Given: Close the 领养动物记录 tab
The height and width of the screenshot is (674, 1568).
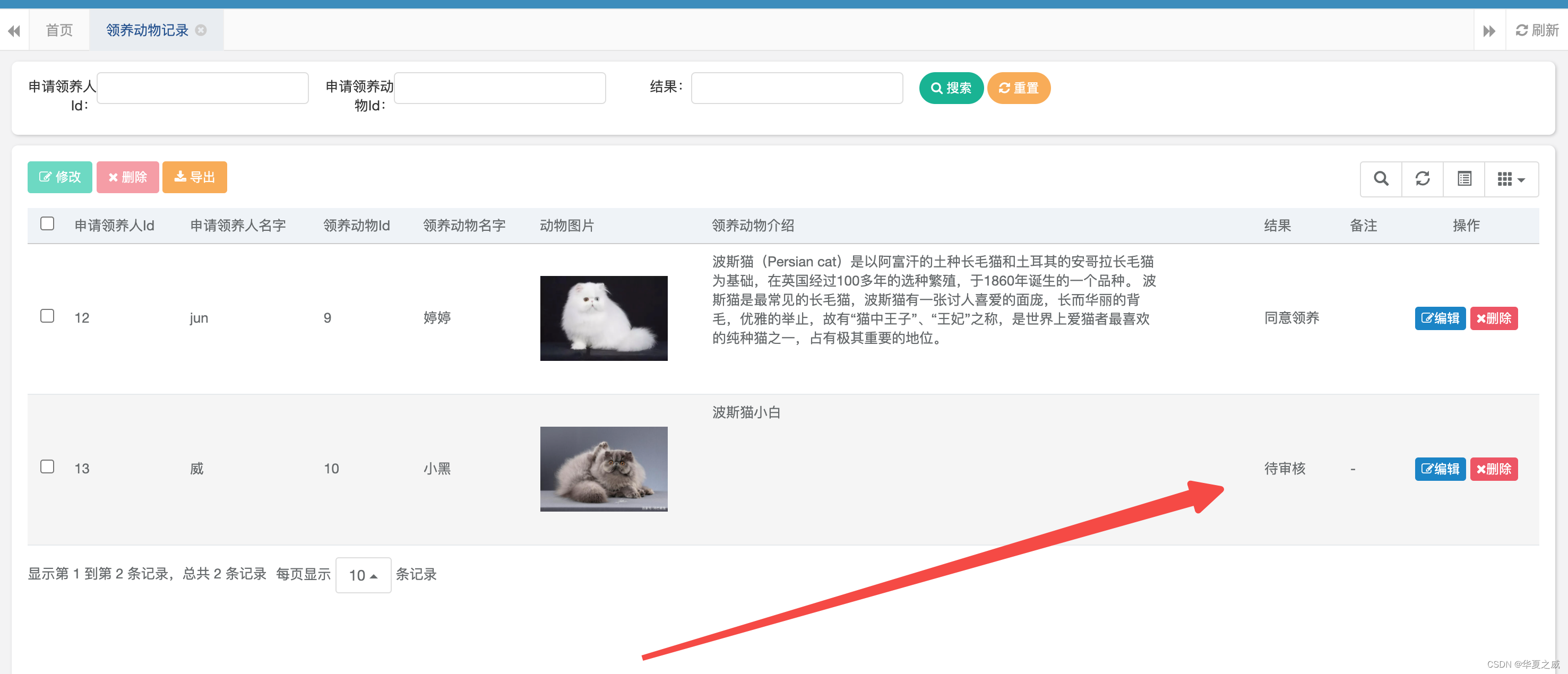Looking at the screenshot, I should click(x=201, y=29).
